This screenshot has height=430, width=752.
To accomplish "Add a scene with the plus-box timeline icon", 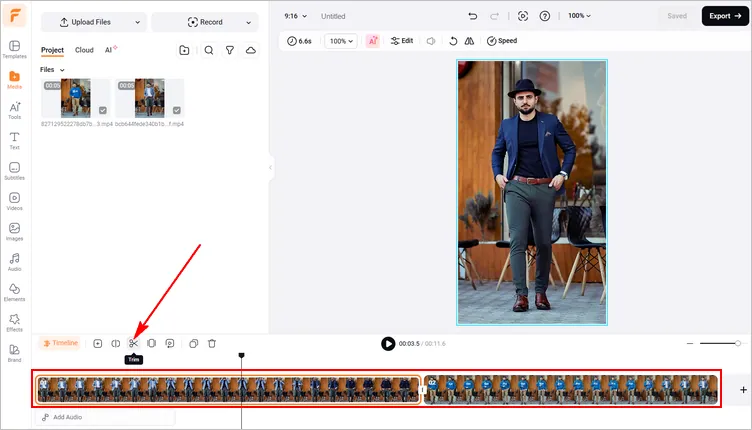I will point(97,343).
